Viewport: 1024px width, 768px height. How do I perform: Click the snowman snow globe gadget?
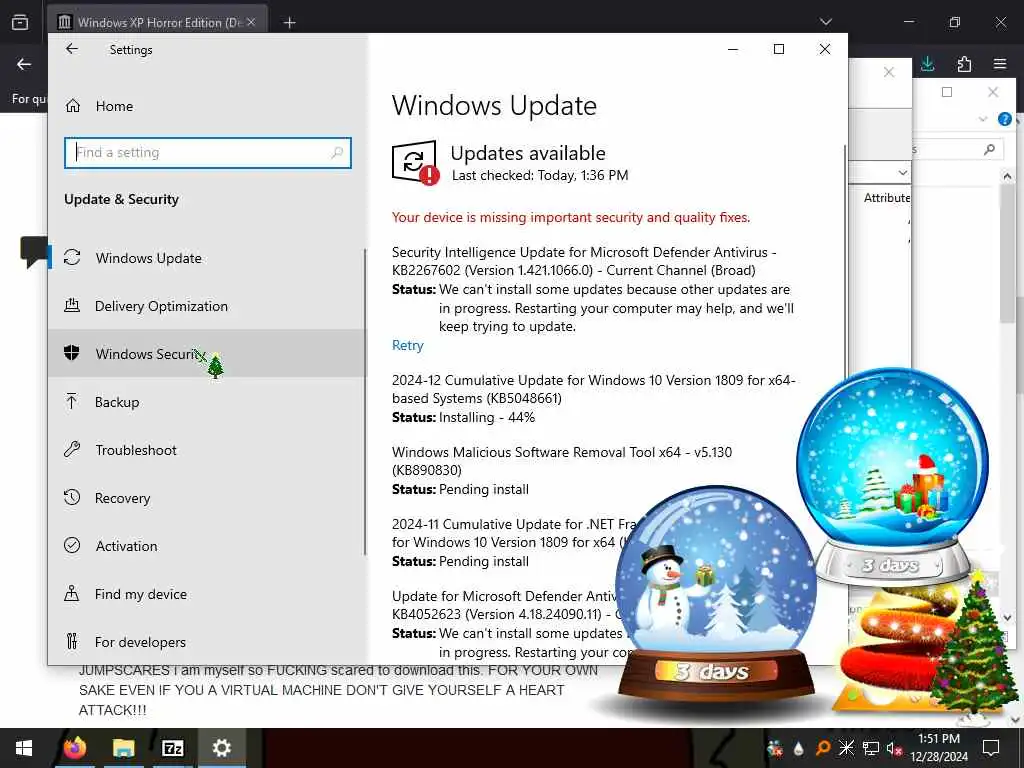(716, 594)
